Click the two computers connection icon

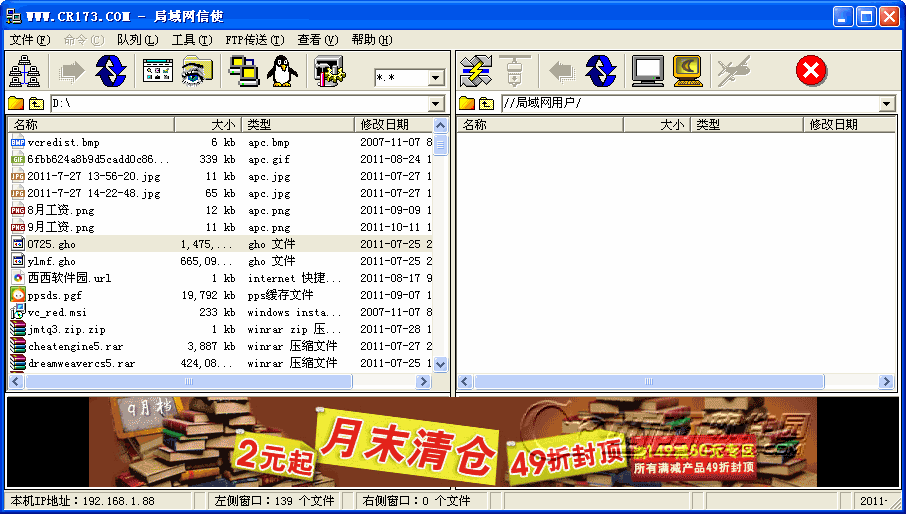pyautogui.click(x=244, y=71)
